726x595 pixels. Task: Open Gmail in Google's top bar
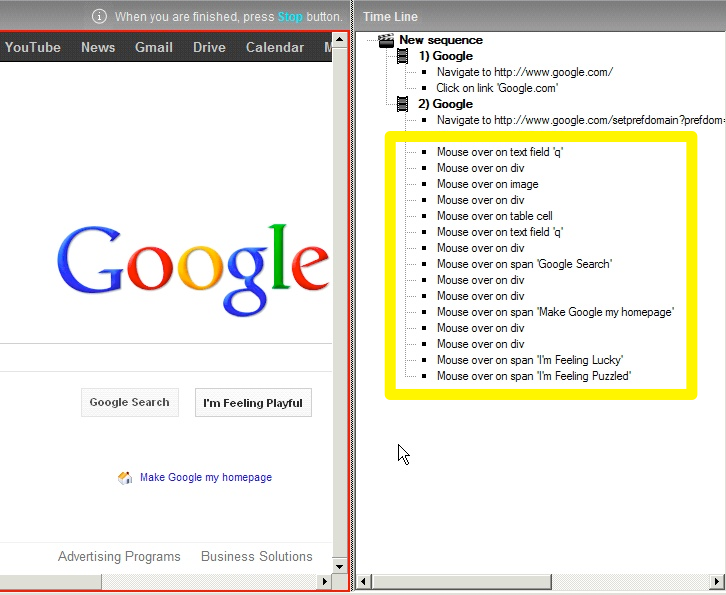click(x=154, y=47)
